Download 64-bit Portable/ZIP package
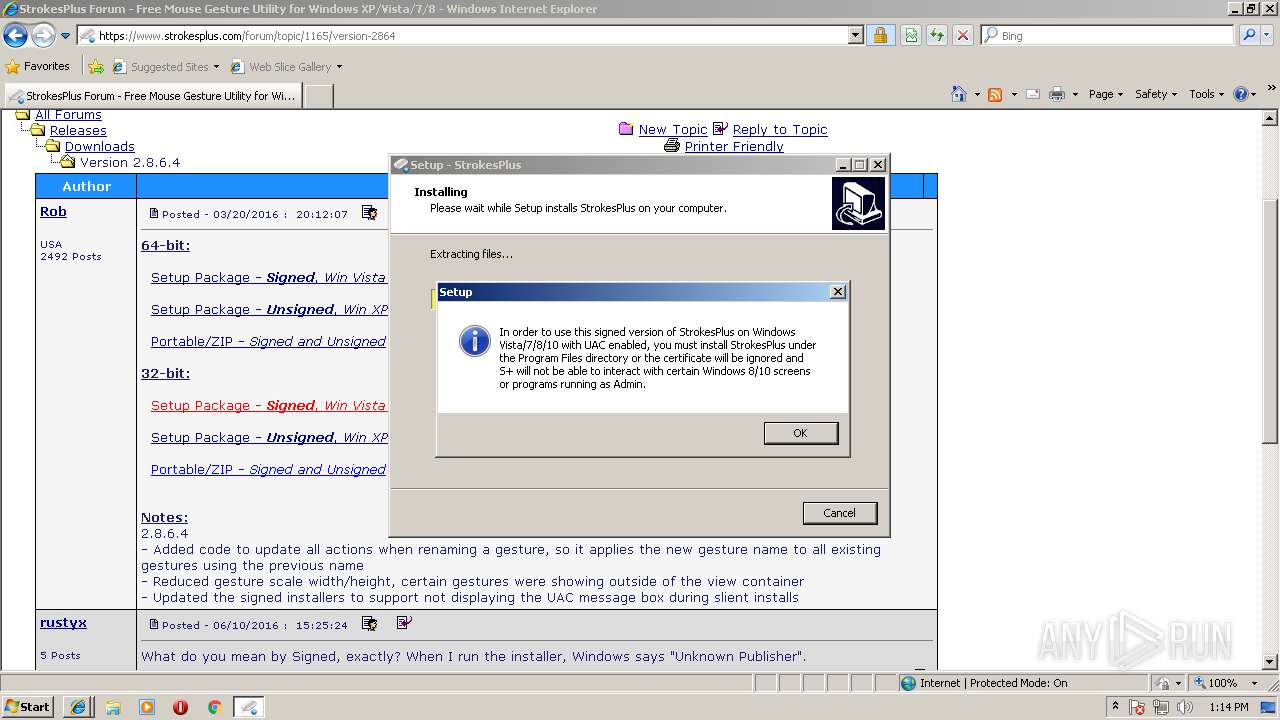The height and width of the screenshot is (720, 1280). coord(268,341)
